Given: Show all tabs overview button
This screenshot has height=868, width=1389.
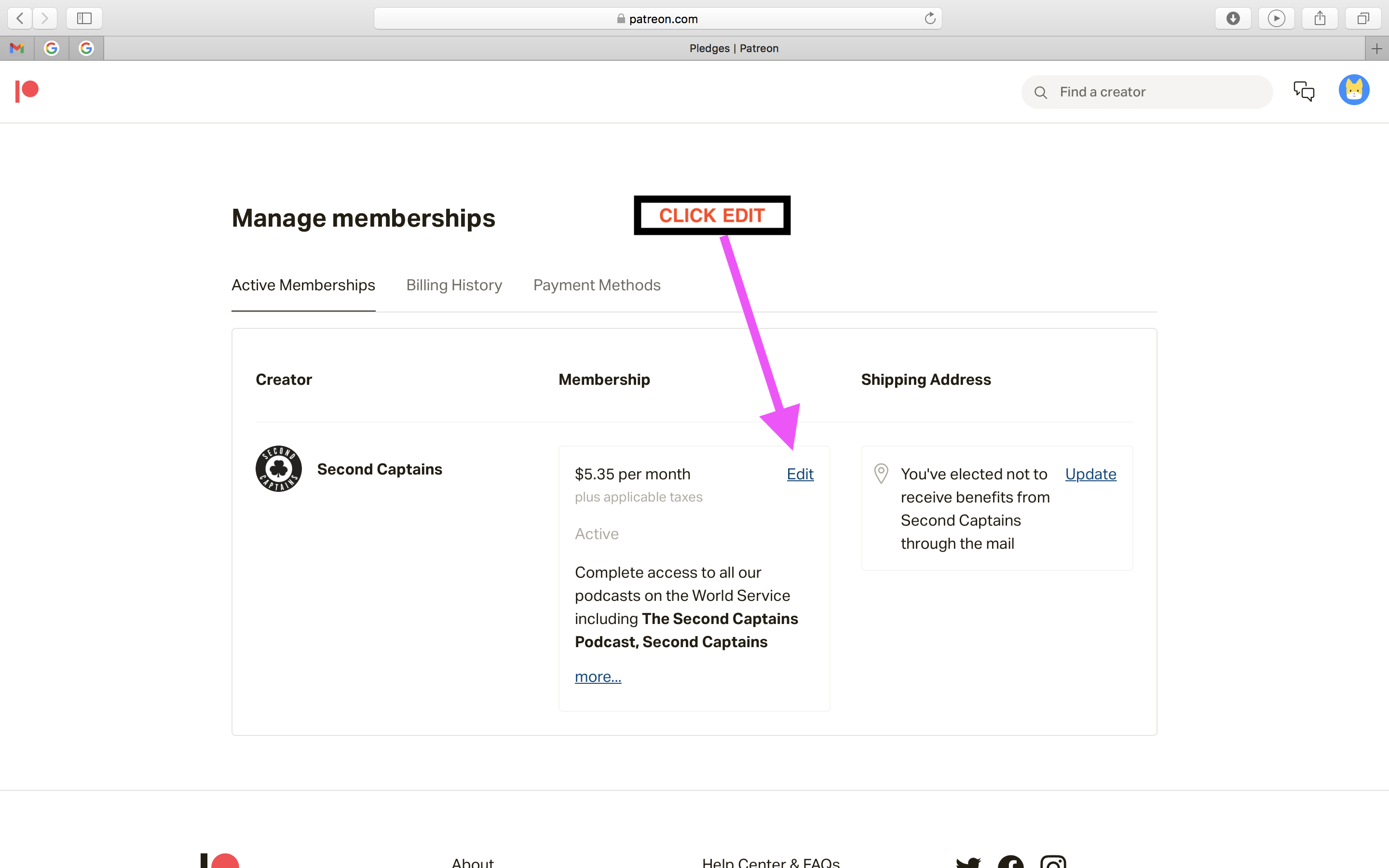Looking at the screenshot, I should [x=1363, y=18].
